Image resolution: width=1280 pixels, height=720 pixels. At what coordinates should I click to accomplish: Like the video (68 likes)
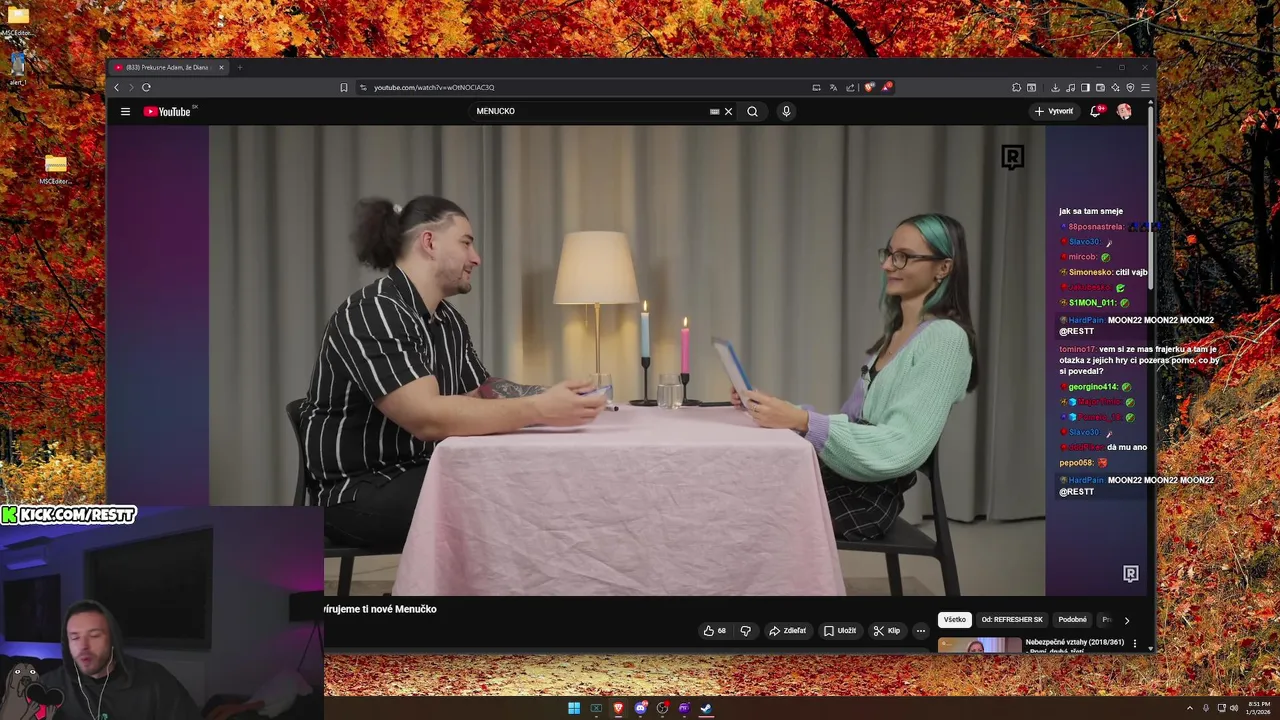tap(715, 631)
